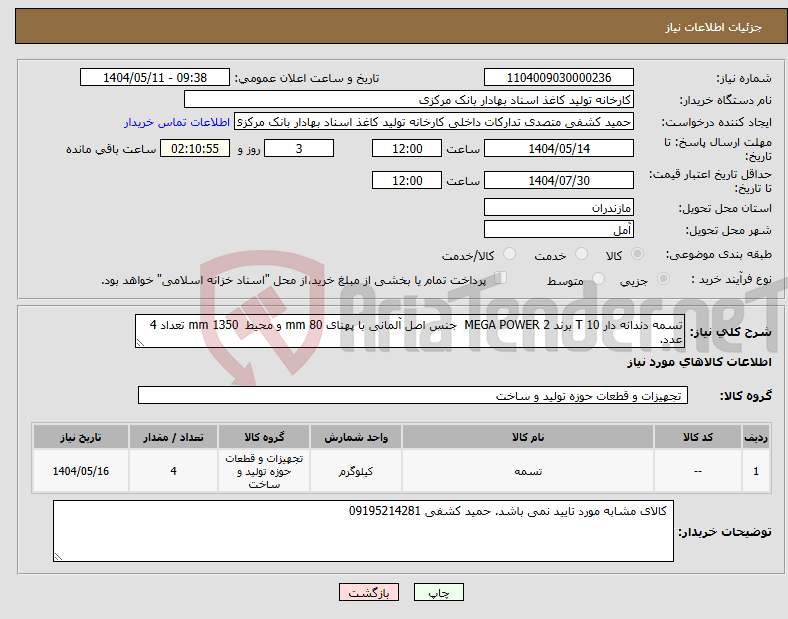Click the resize handle of buyer notes textarea
Image resolution: width=788 pixels, height=619 pixels.
58,556
